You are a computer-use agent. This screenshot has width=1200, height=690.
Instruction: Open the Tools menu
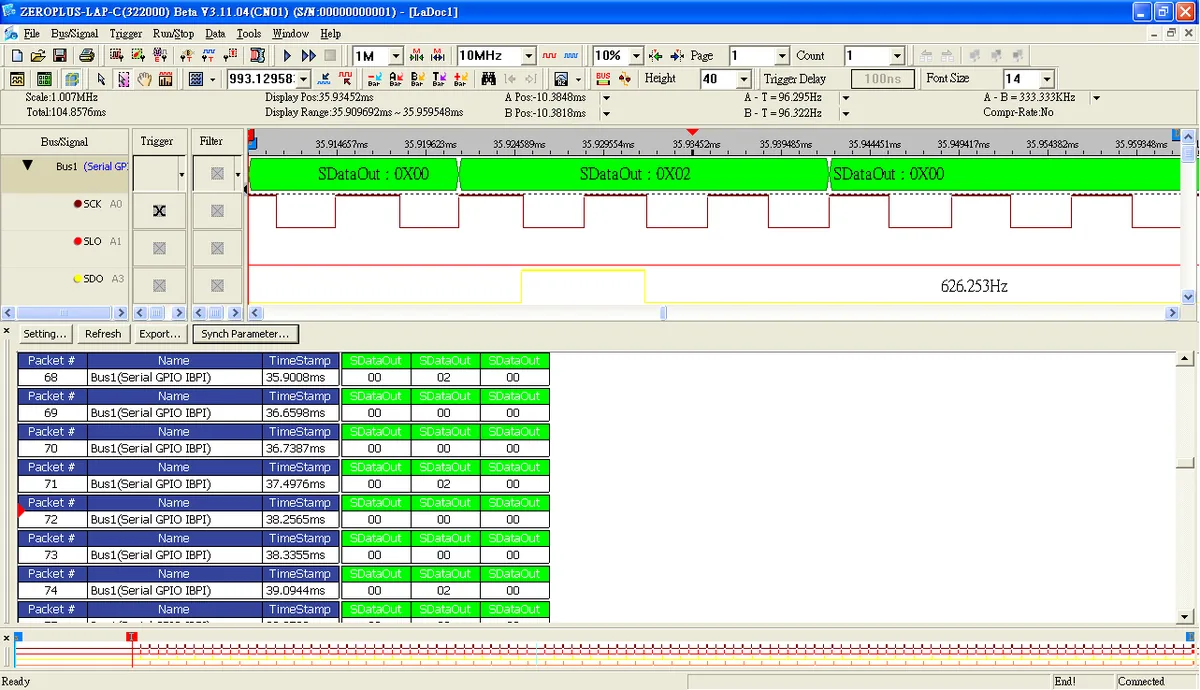249,33
